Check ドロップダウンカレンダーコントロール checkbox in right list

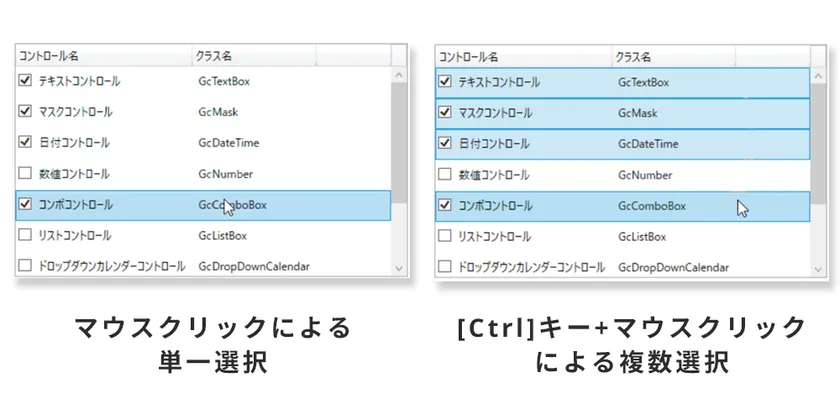[x=445, y=266]
